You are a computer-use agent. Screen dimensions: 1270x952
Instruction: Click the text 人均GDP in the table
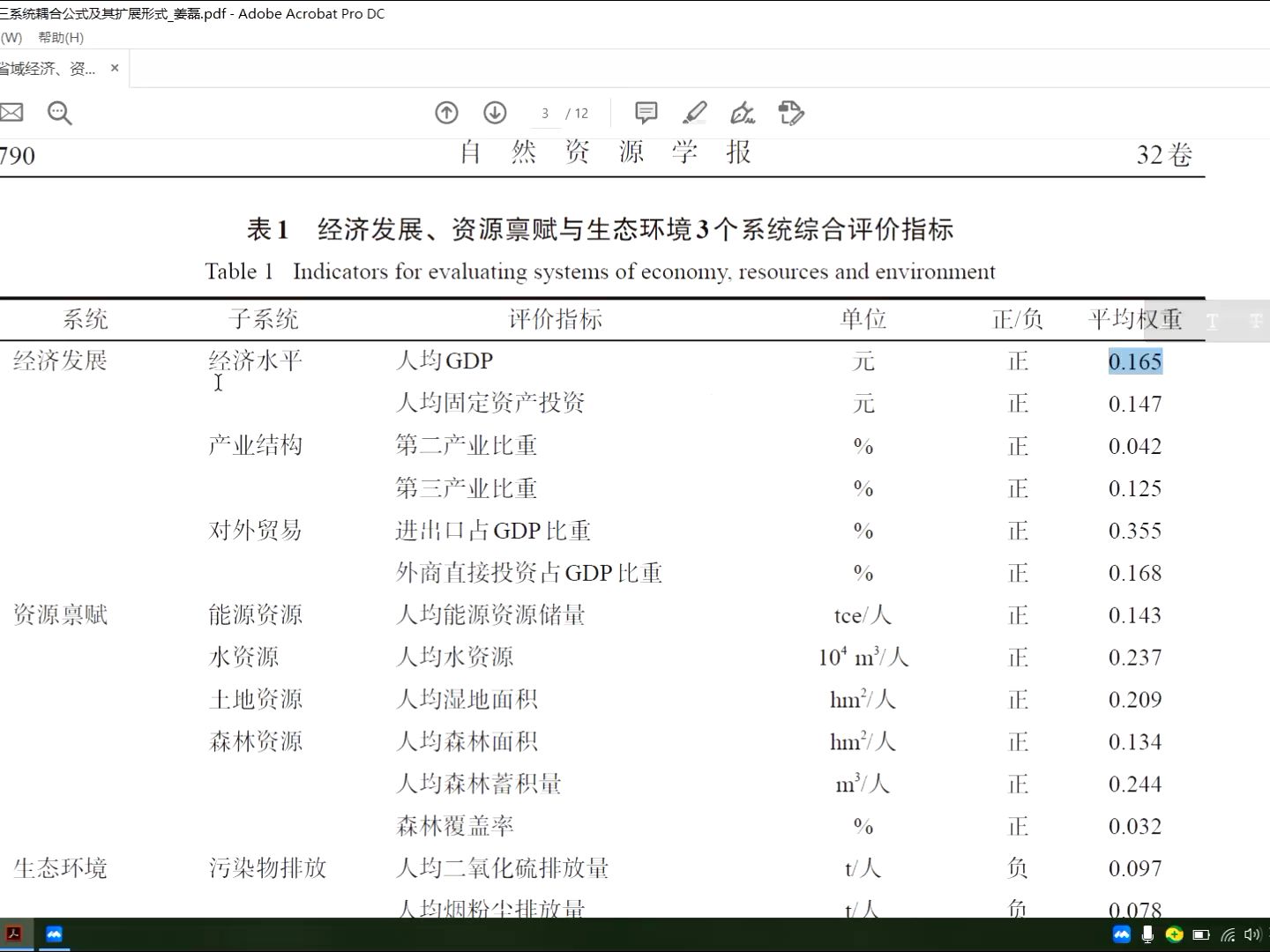click(x=444, y=361)
